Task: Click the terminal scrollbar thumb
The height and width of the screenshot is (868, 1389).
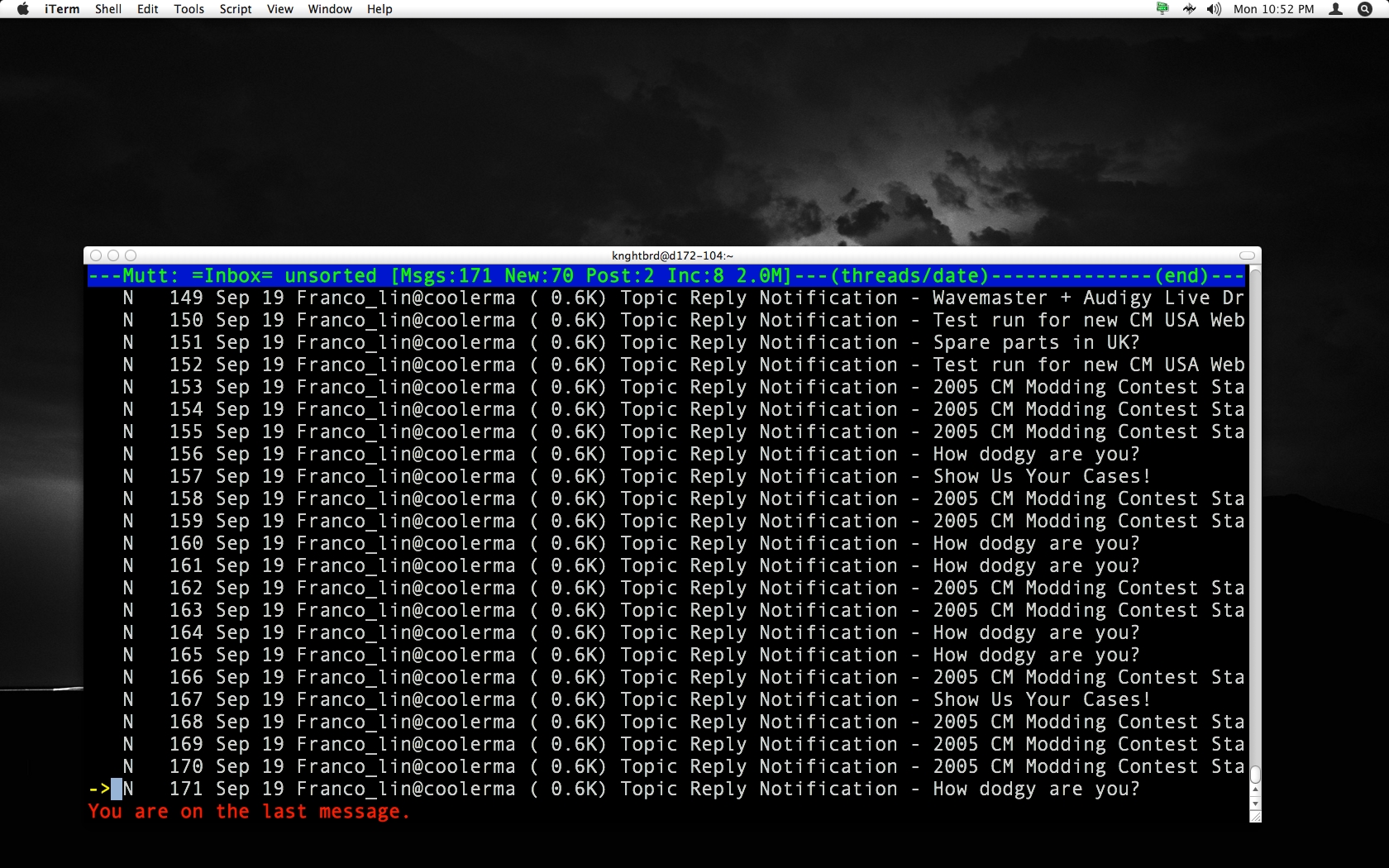Action: tap(1255, 774)
